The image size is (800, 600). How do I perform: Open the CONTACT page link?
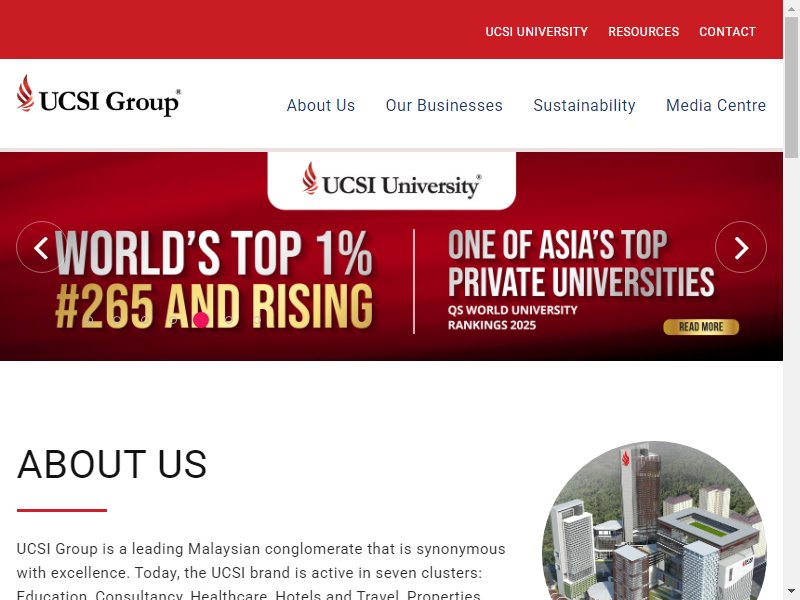(x=727, y=32)
